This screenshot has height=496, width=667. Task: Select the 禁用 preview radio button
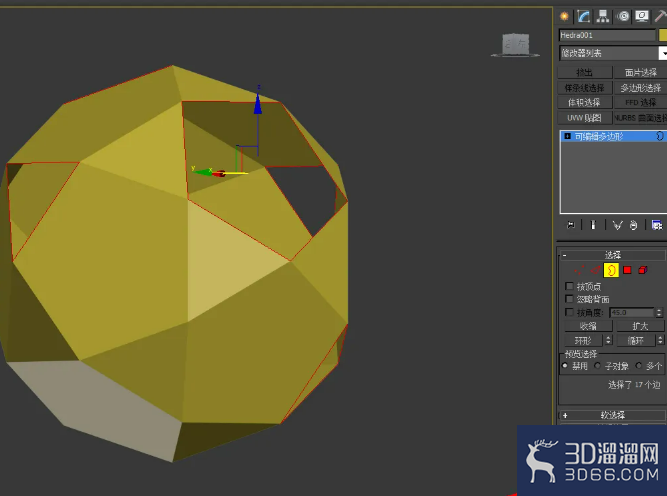[x=565, y=366]
